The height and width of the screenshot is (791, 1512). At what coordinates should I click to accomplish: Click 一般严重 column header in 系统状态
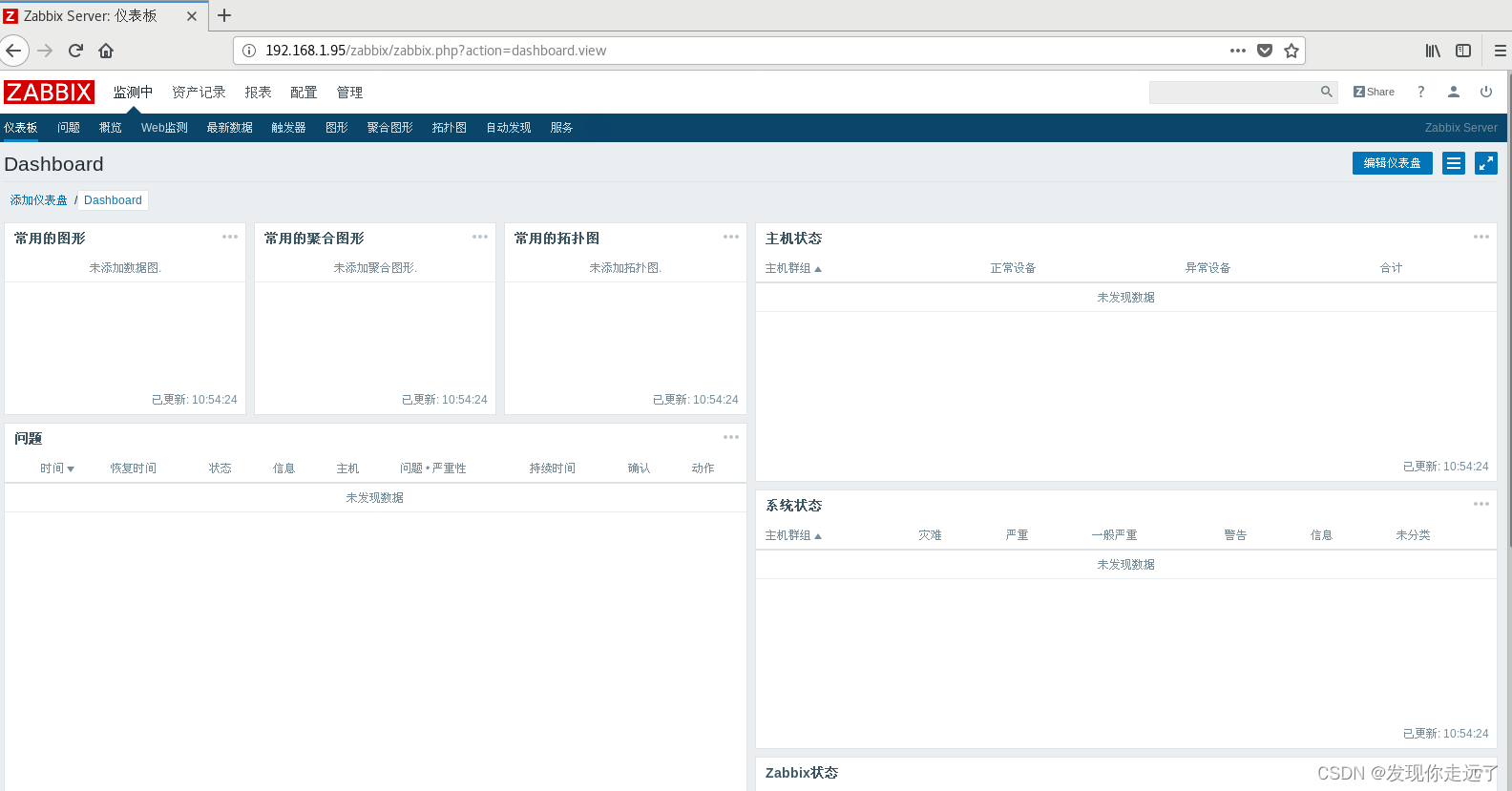pos(1114,535)
